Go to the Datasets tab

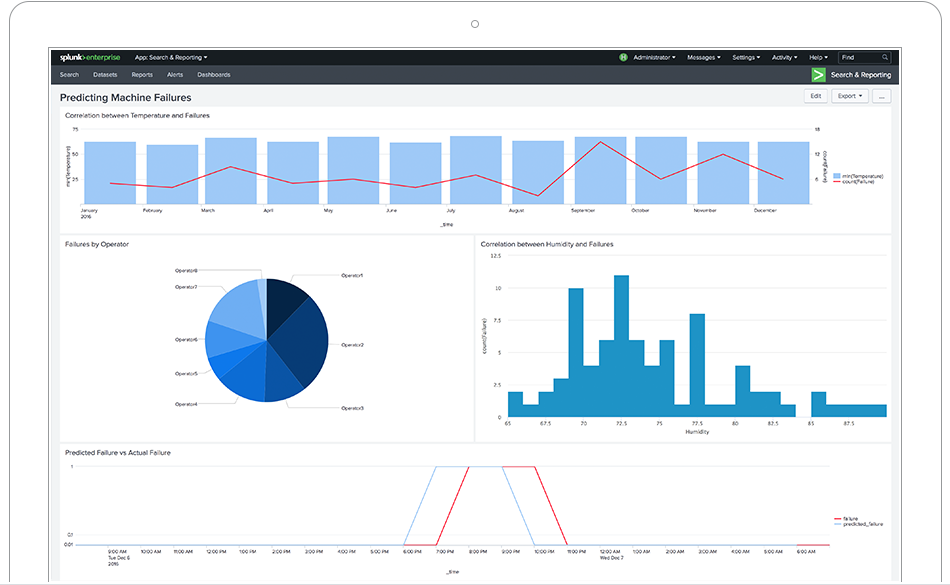tap(105, 74)
